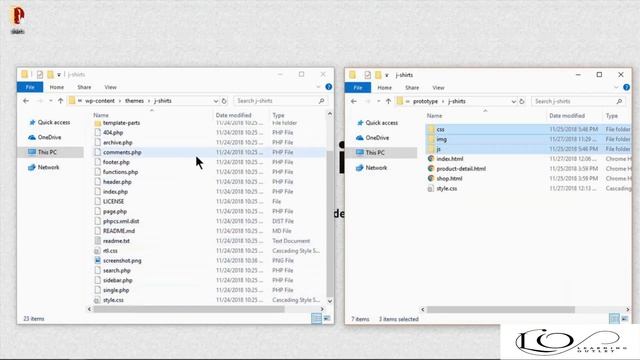Viewport: 640px width, 360px height.
Task: Switch right window to details view icon
Action: click(614, 319)
